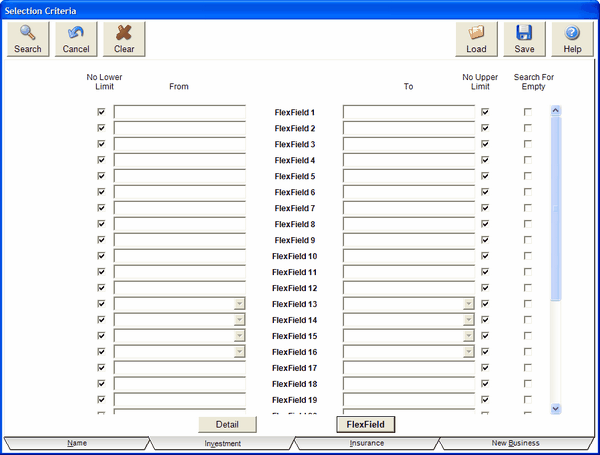This screenshot has height=455, width=600.
Task: Toggle No Upper Limit for FlexField 17
Action: 485,367
